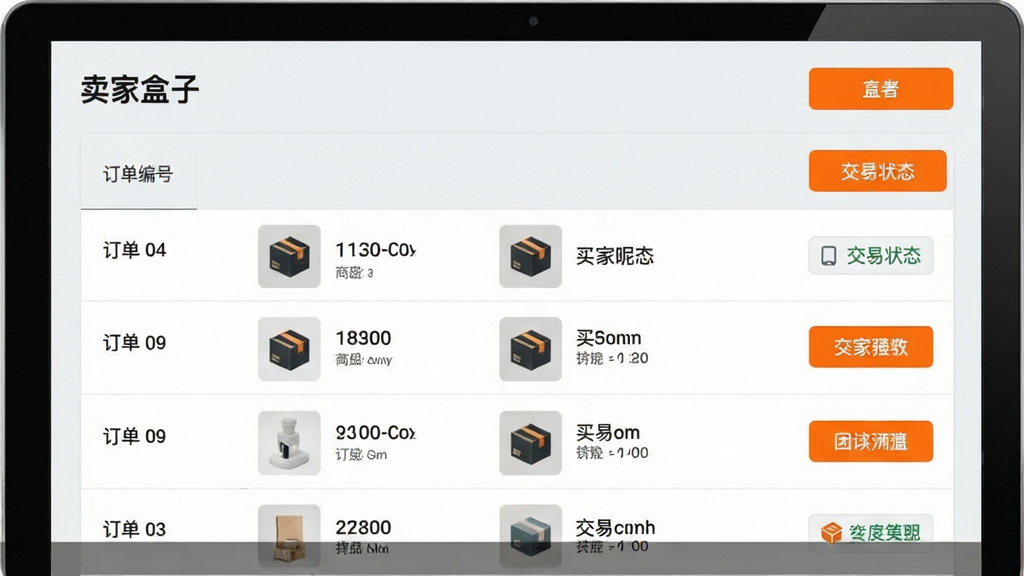Screen dimensions: 1024x576
Task: Open product box thumbnail beside 1130-Cox
Action: click(289, 257)
